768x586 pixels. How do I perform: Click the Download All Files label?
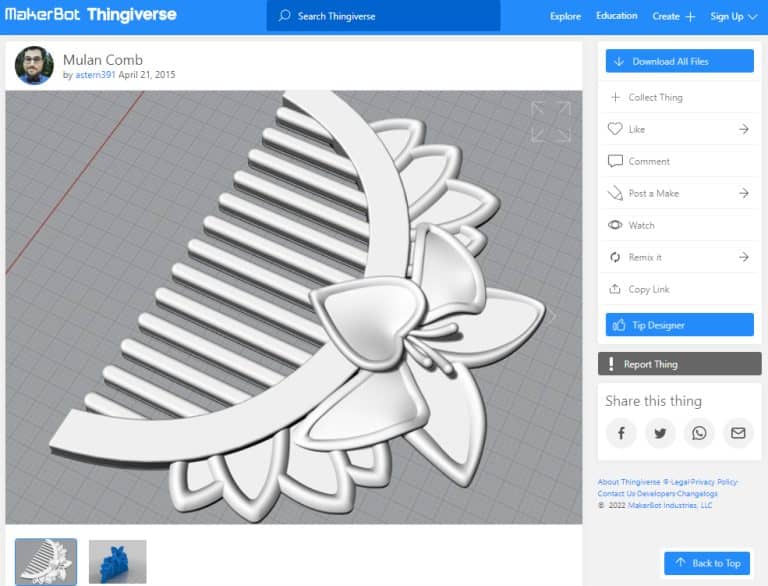pyautogui.click(x=670, y=62)
